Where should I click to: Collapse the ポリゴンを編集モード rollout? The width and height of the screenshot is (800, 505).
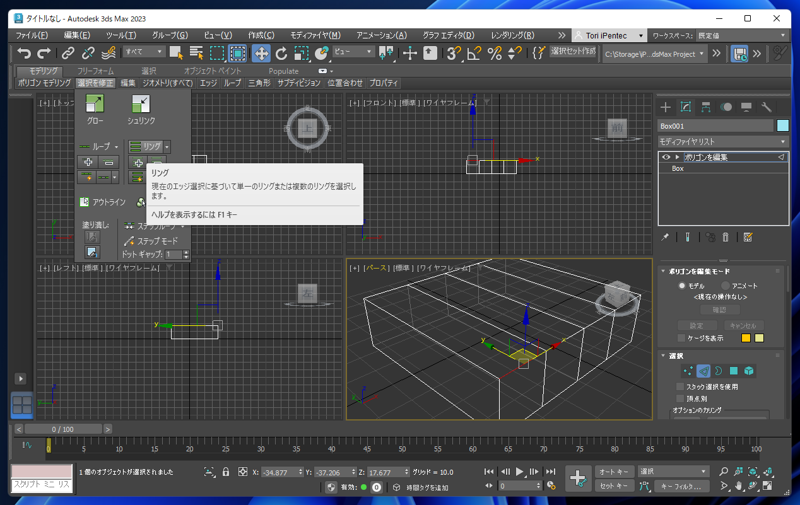click(x=663, y=271)
